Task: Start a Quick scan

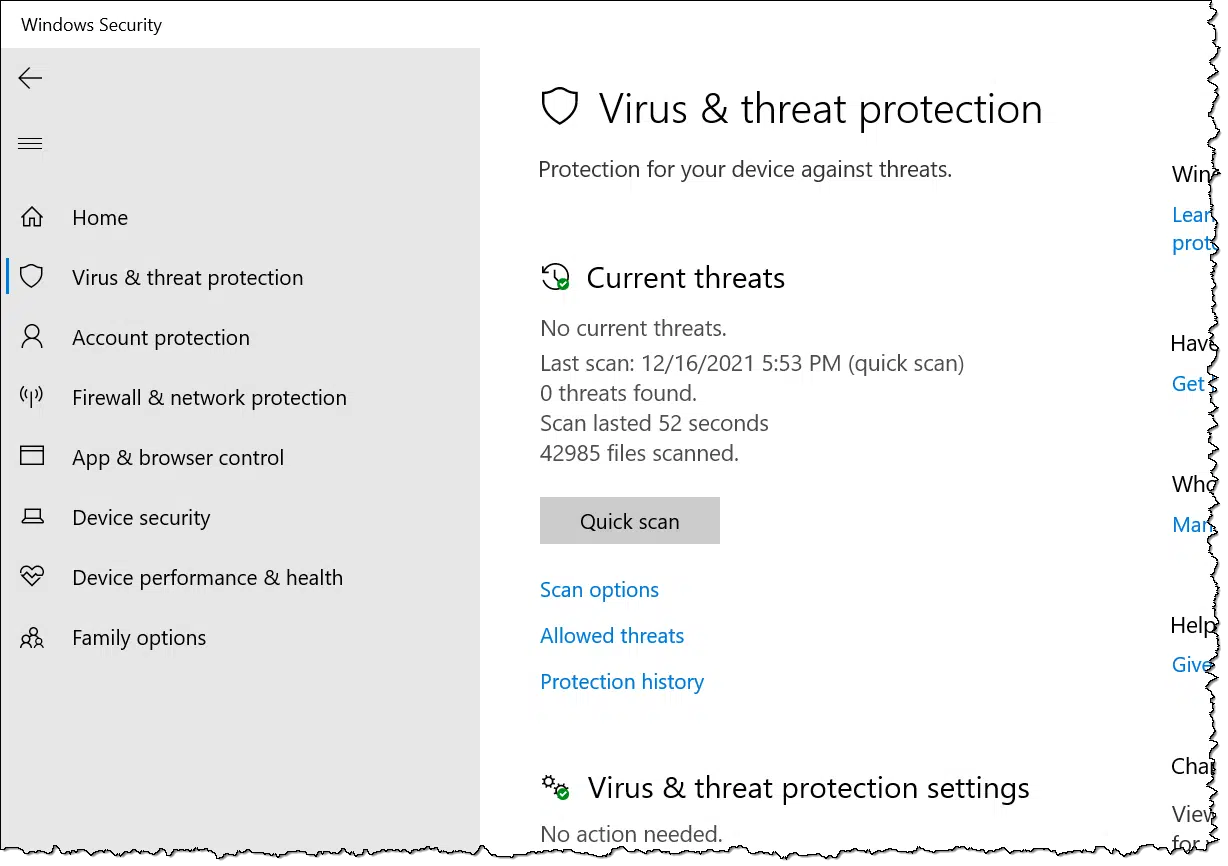Action: 629,521
